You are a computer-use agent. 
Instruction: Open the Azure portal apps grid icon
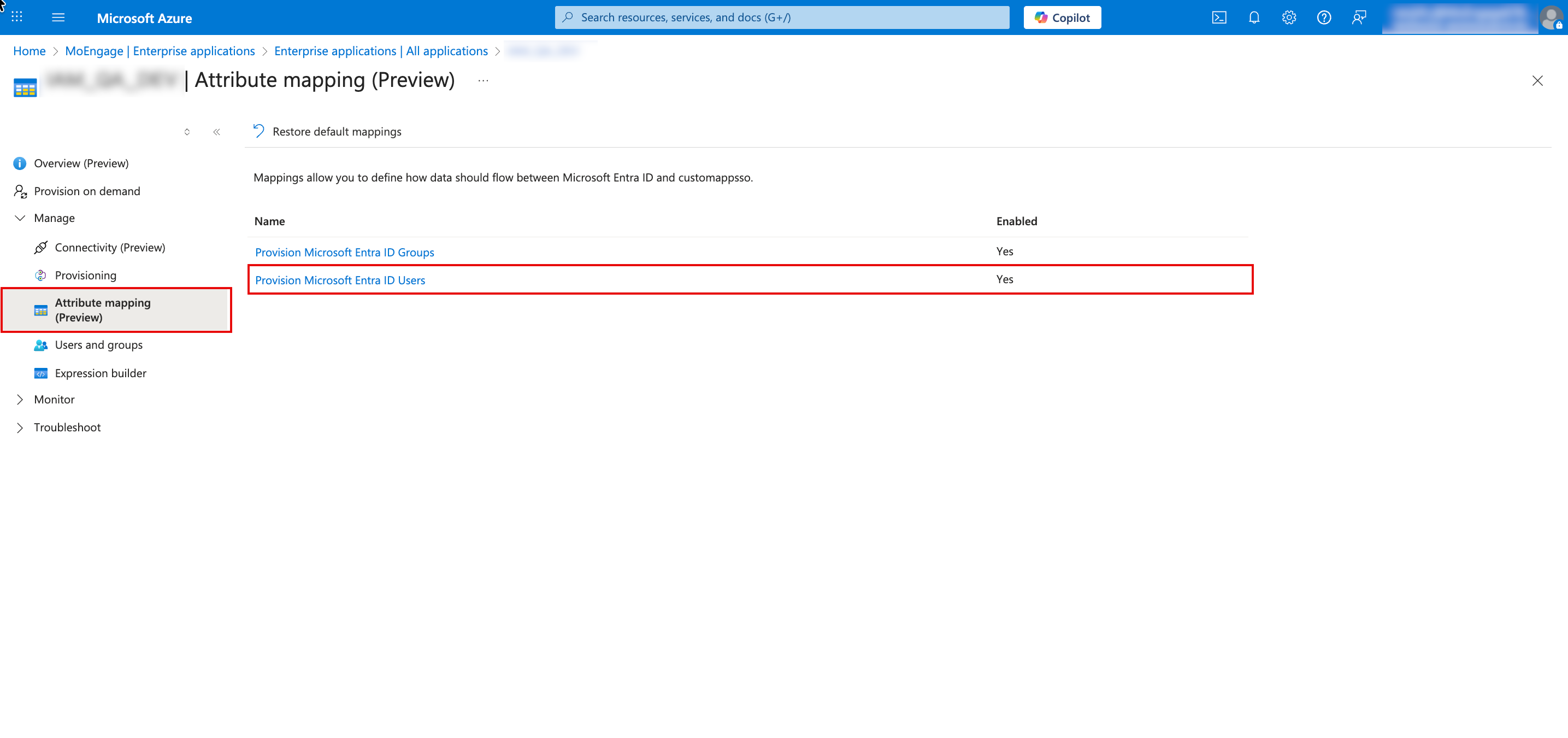click(x=17, y=17)
